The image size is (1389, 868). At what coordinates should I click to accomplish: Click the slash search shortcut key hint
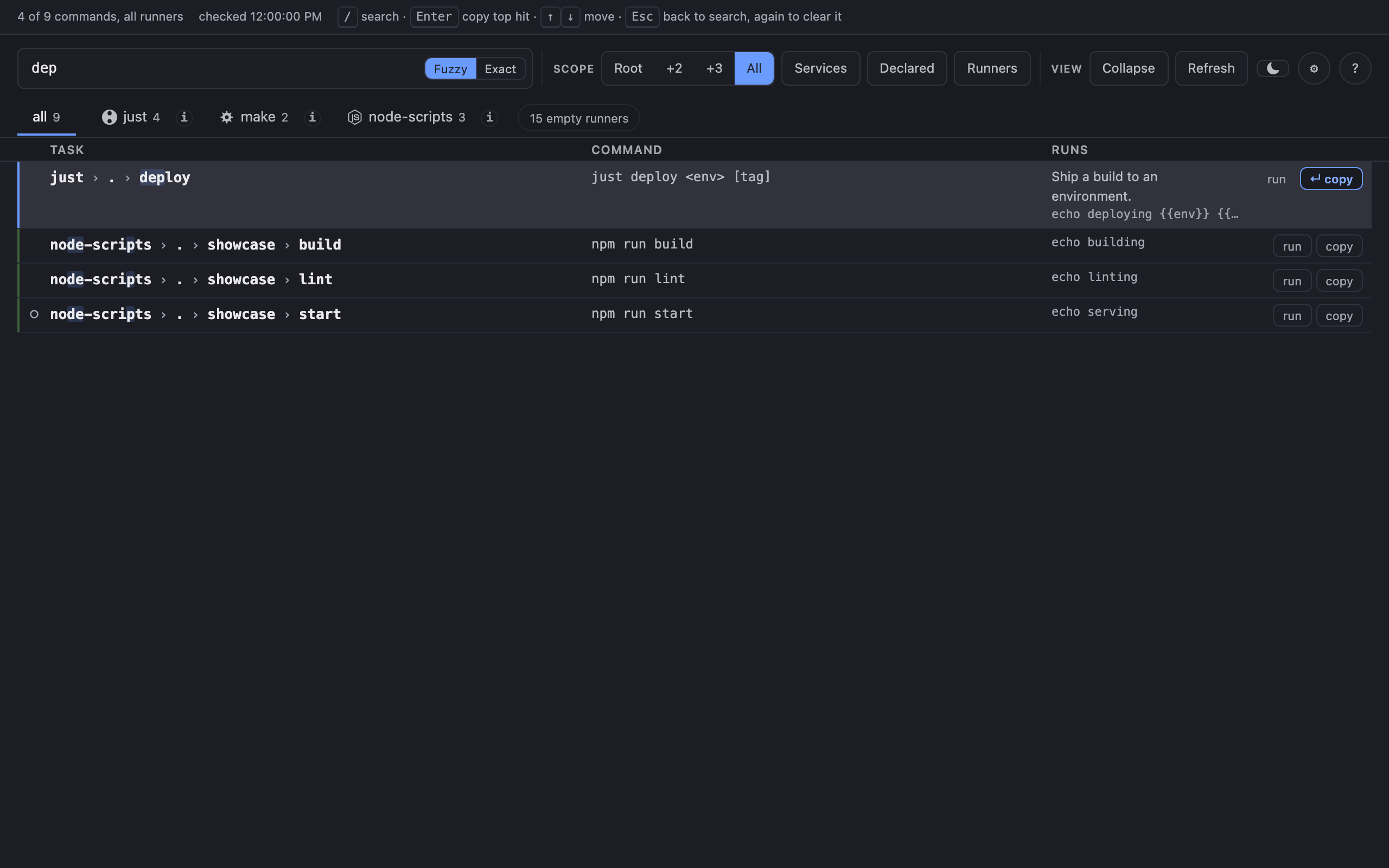coord(347,17)
